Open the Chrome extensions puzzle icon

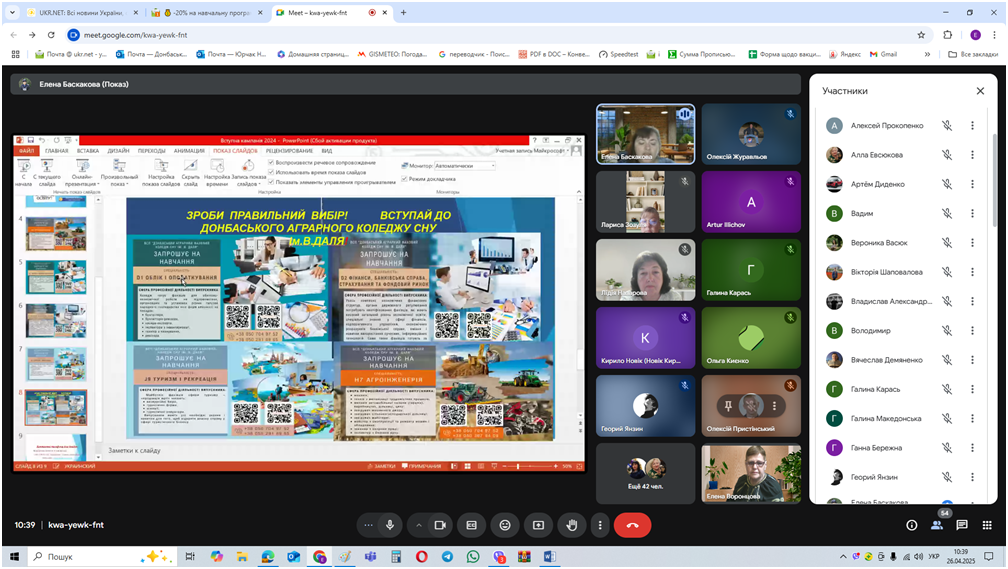coord(948,35)
